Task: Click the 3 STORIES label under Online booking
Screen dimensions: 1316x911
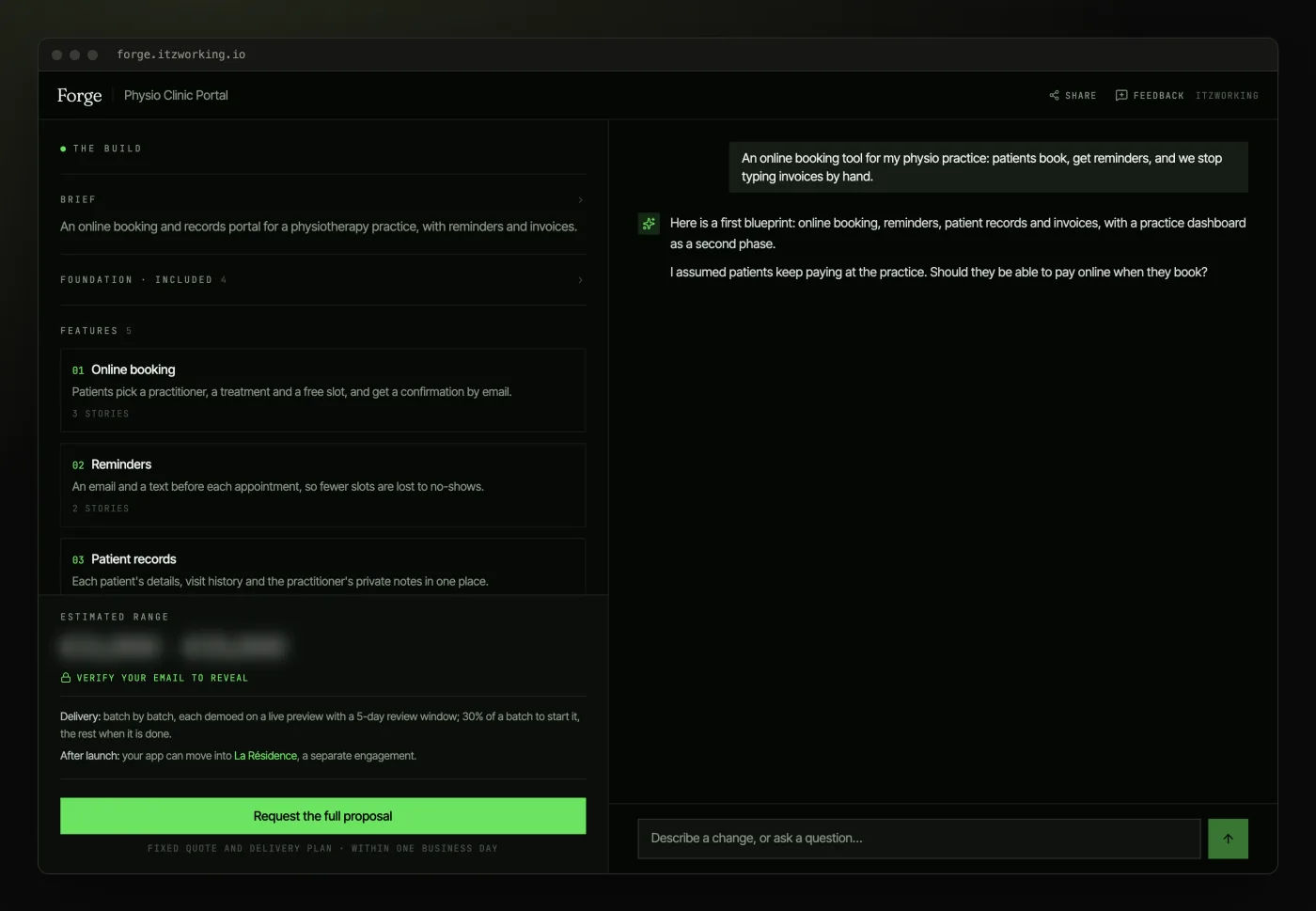Action: point(101,414)
